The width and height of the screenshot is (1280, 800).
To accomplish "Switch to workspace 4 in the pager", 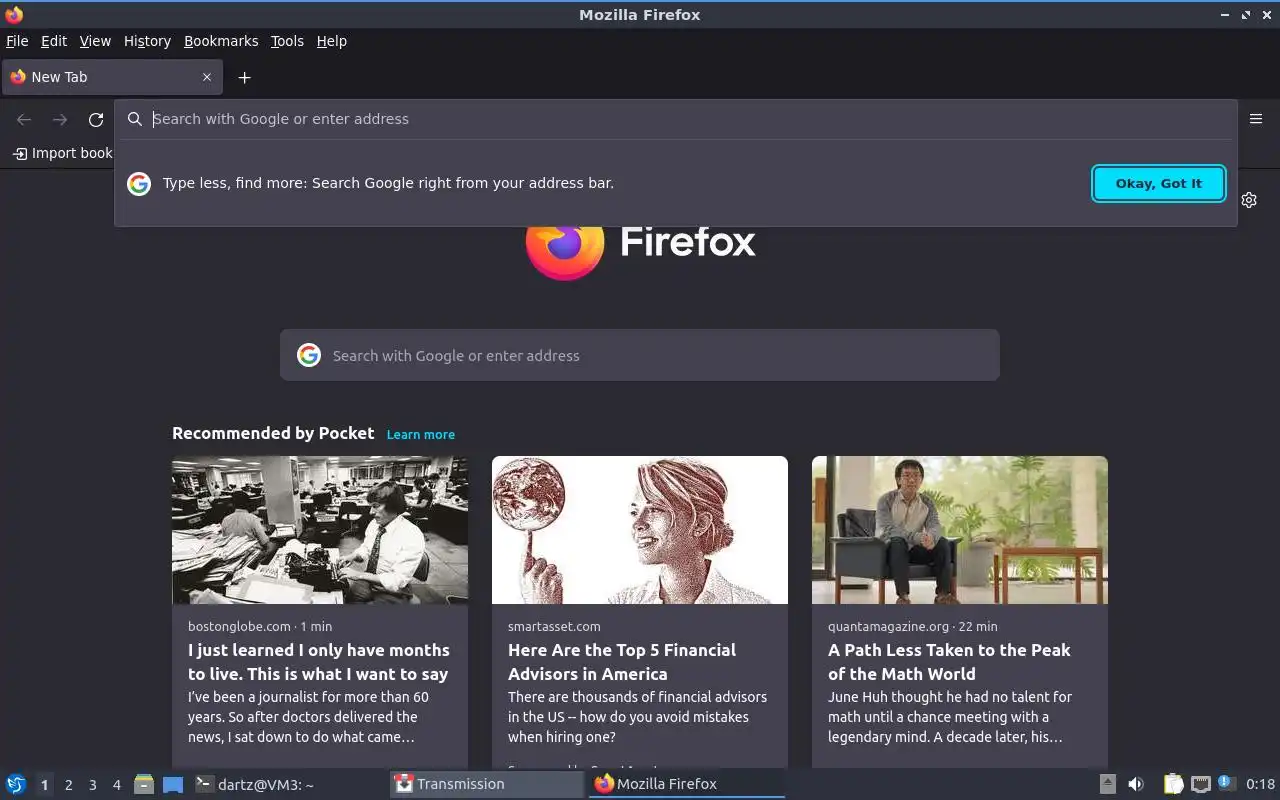I will coord(116,785).
